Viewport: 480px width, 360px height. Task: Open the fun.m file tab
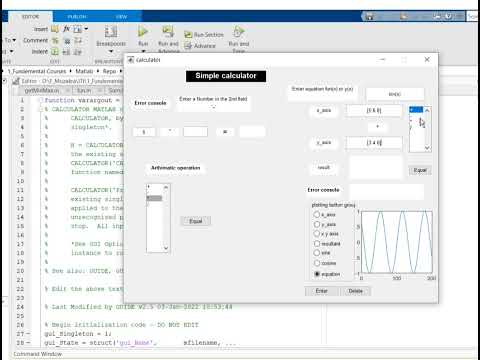pyautogui.click(x=84, y=90)
